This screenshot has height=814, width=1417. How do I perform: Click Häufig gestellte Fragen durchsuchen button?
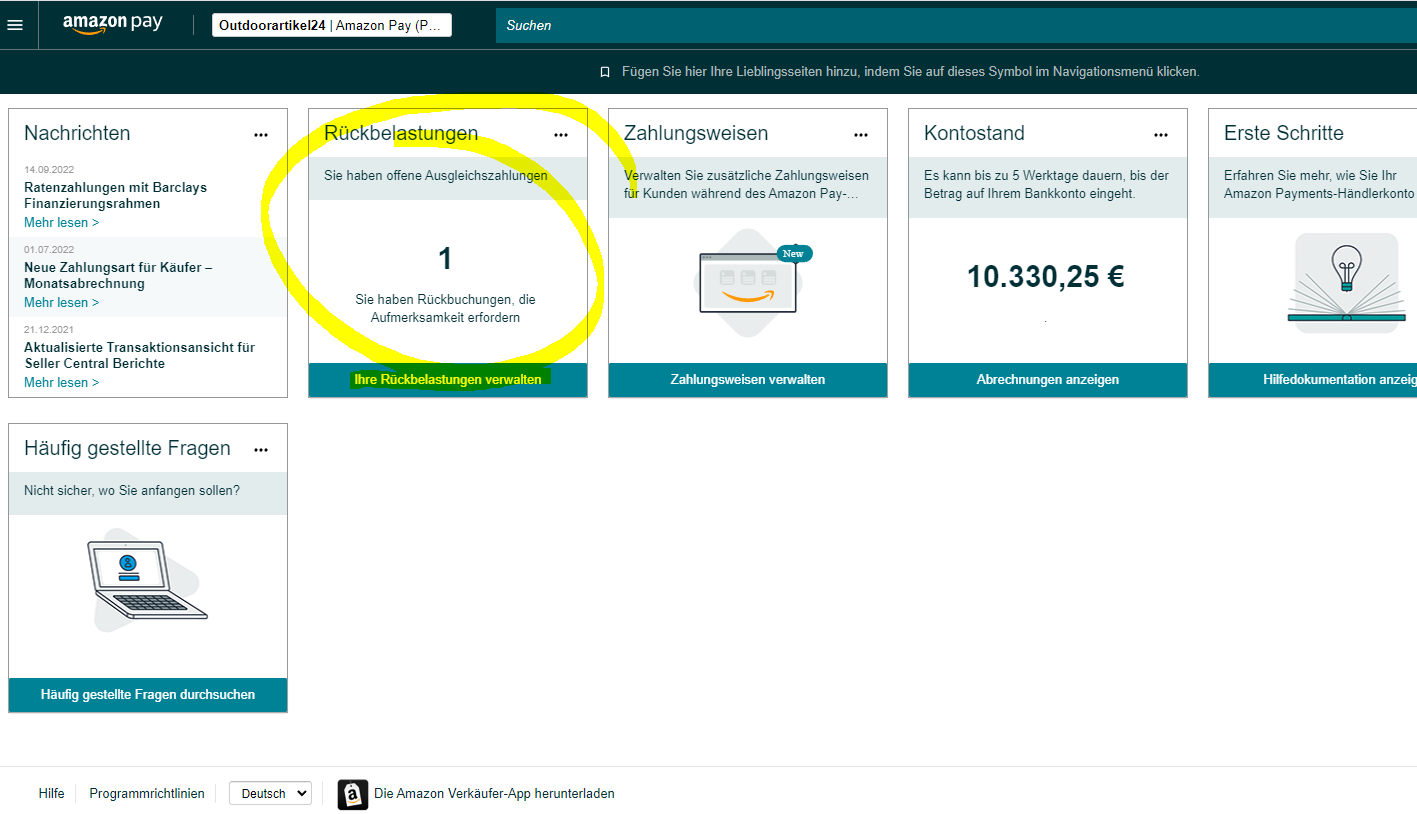click(x=148, y=695)
